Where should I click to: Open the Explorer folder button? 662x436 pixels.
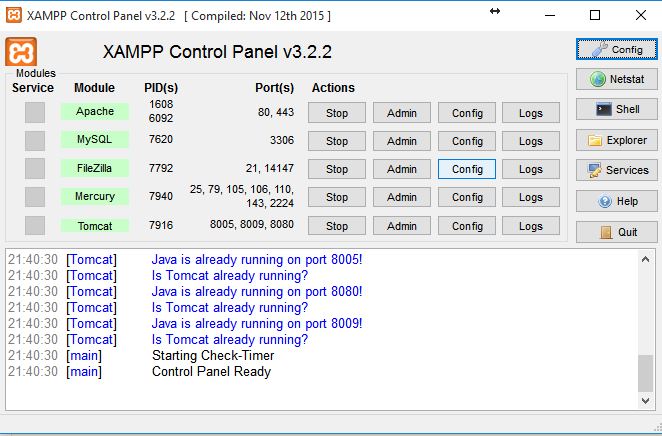click(616, 140)
